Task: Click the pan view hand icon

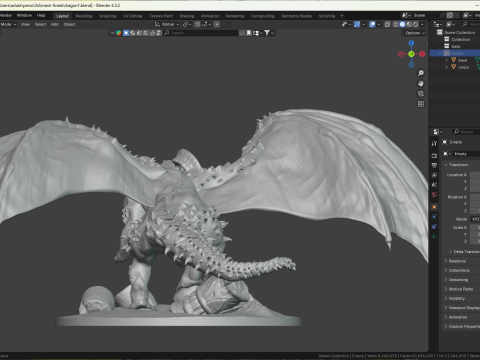Action: pyautogui.click(x=421, y=83)
